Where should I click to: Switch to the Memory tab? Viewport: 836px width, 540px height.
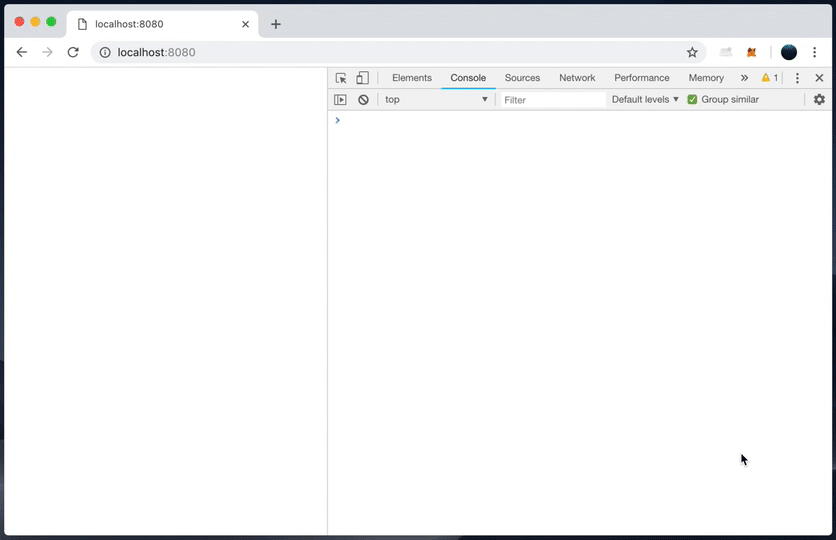(x=706, y=78)
